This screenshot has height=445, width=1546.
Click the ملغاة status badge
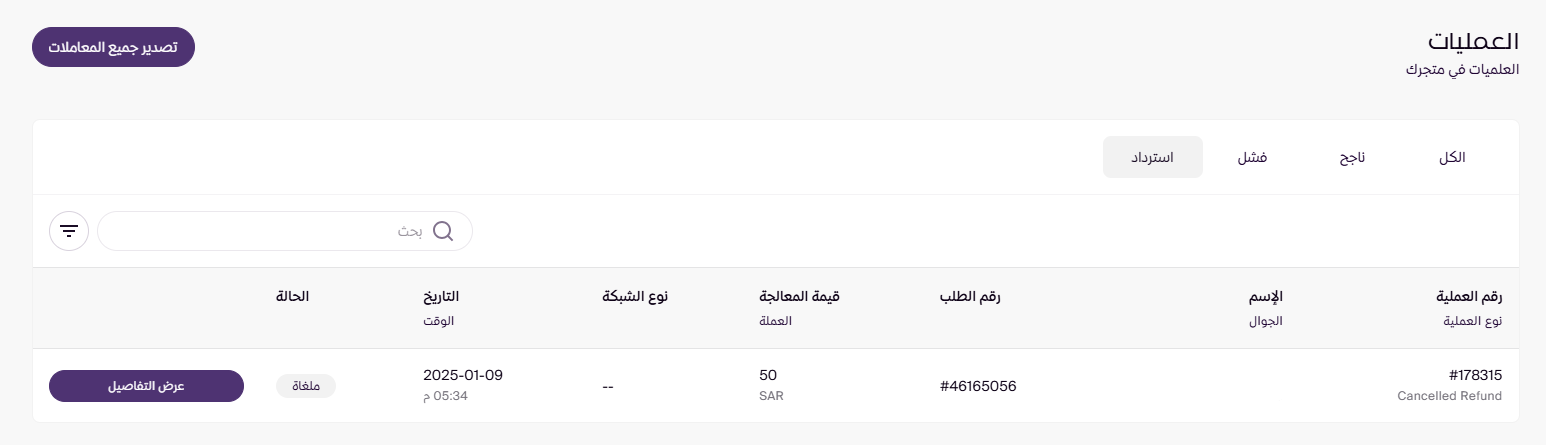[306, 386]
